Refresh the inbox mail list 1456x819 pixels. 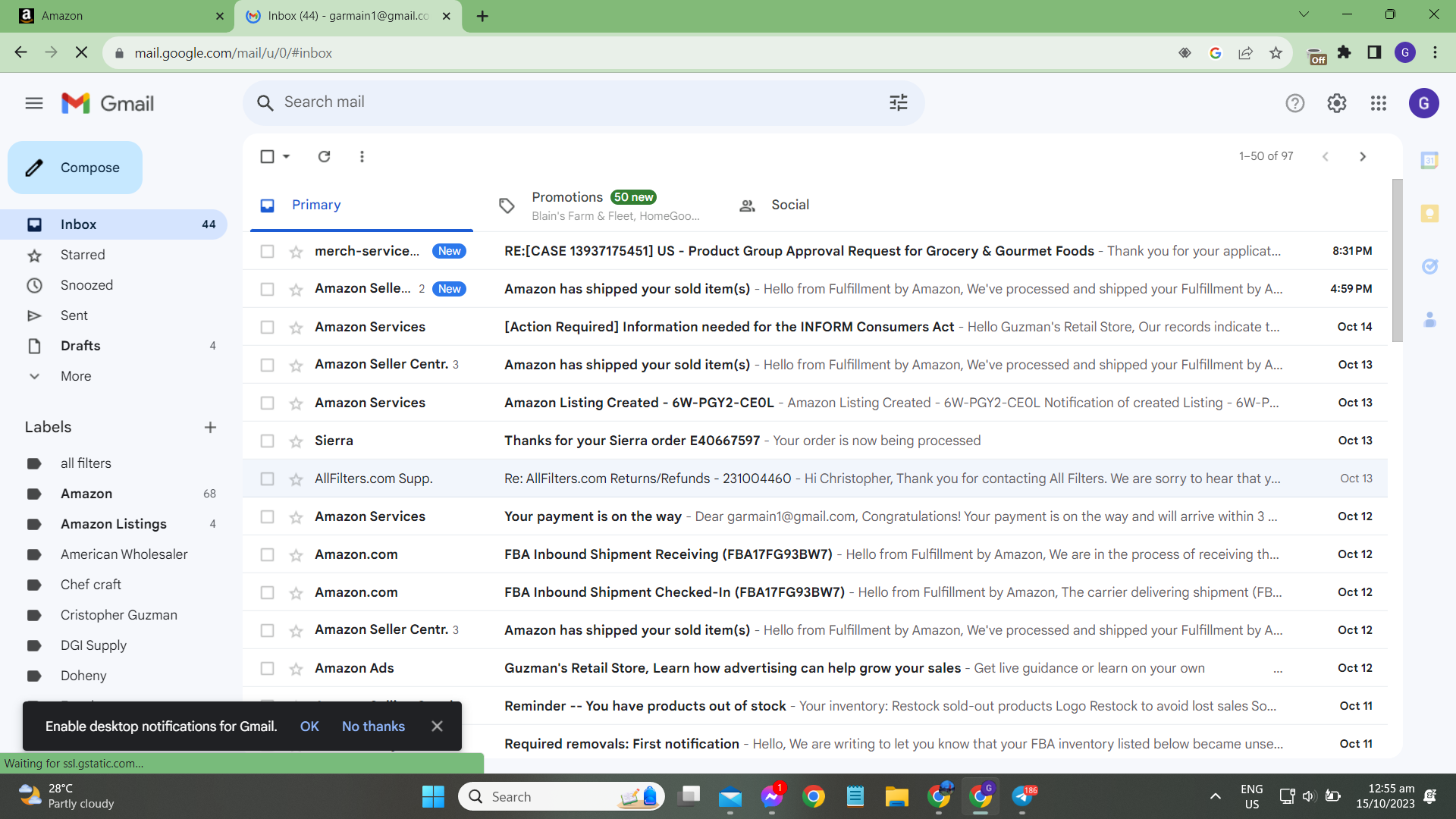click(x=324, y=156)
